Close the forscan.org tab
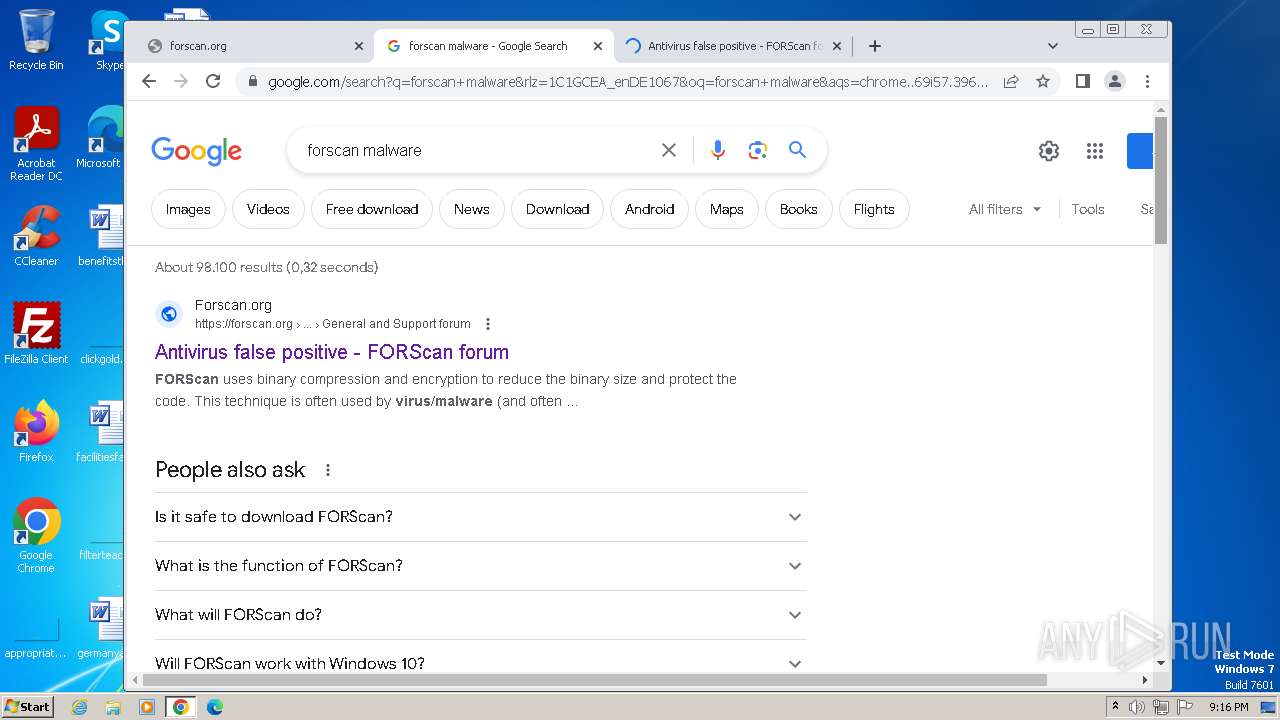Screen dimensions: 1280x720 (359, 46)
